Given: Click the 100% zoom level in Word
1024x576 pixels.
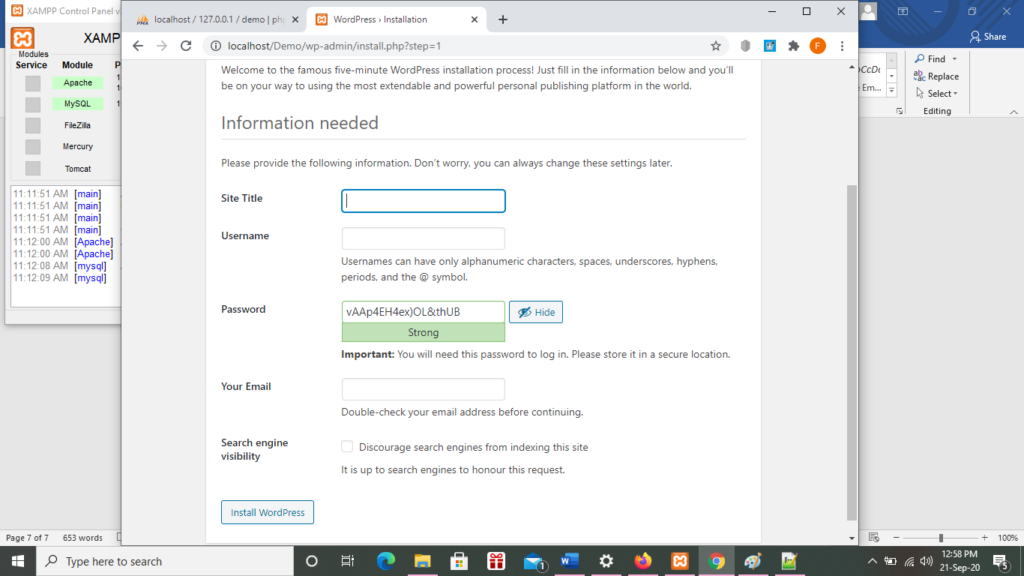Looking at the screenshot, I should point(1008,537).
